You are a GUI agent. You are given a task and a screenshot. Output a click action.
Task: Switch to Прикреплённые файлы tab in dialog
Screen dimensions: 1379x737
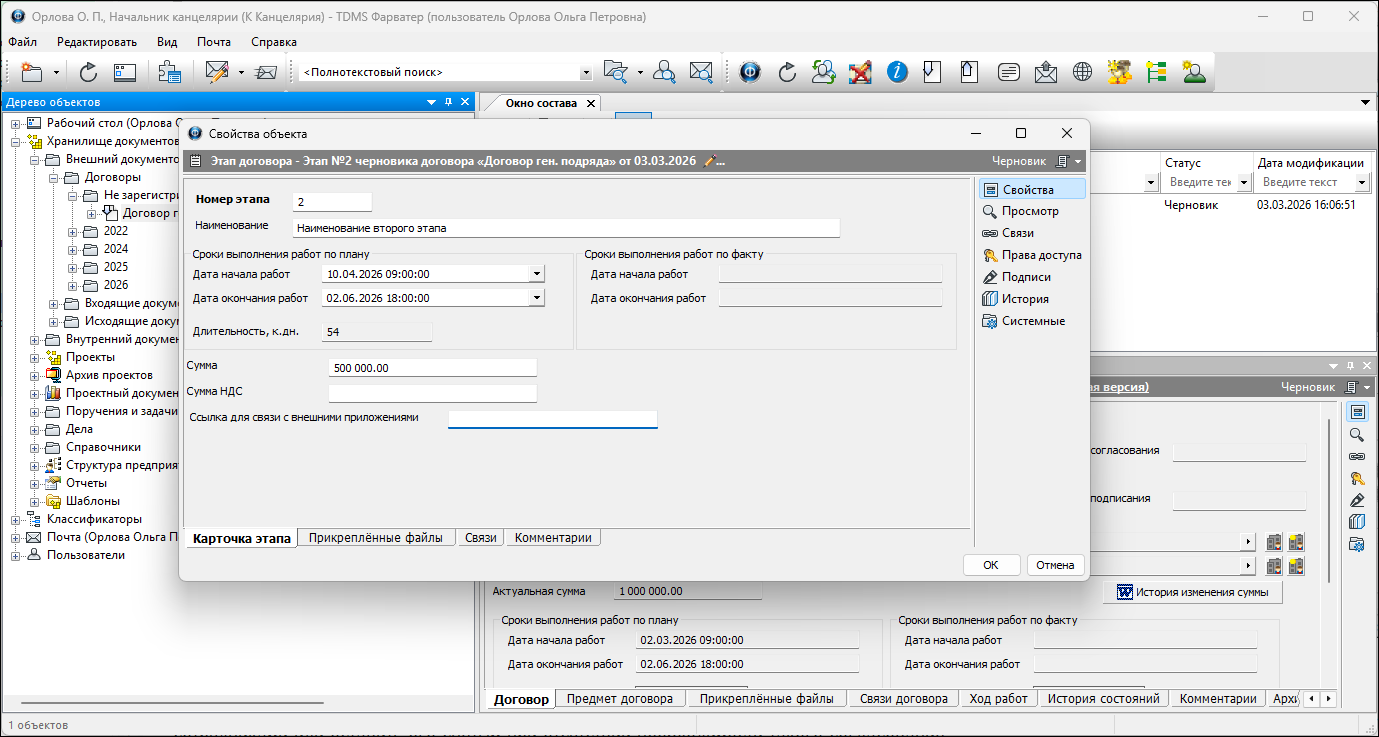[375, 538]
